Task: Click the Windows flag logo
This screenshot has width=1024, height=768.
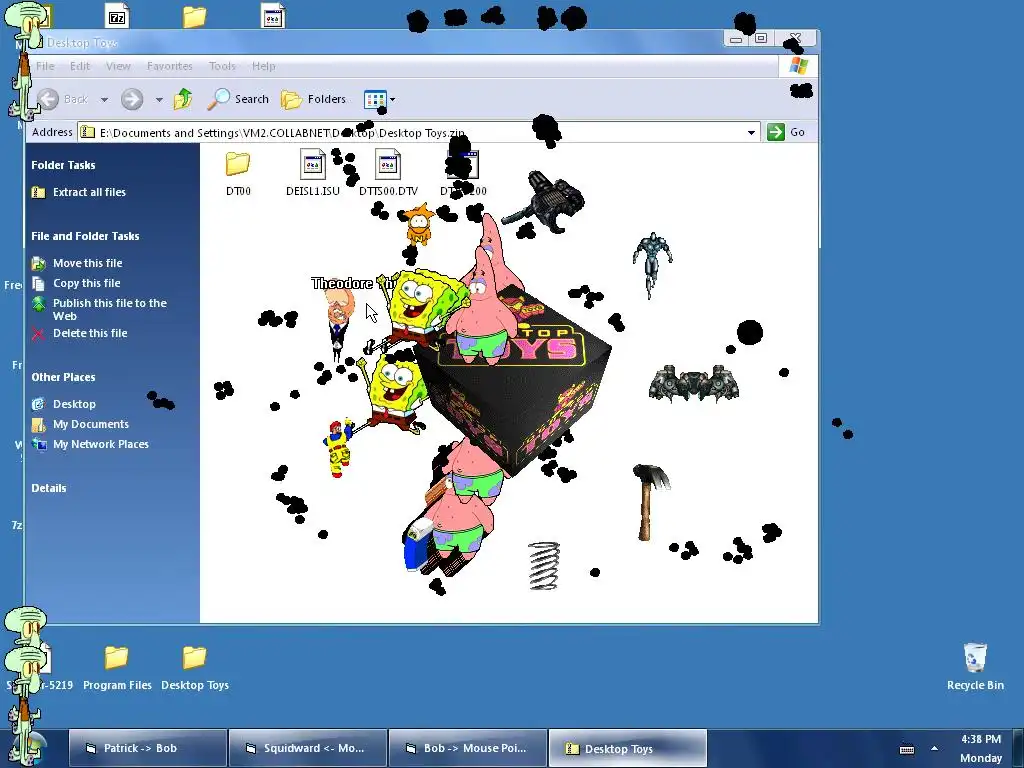Action: point(798,66)
